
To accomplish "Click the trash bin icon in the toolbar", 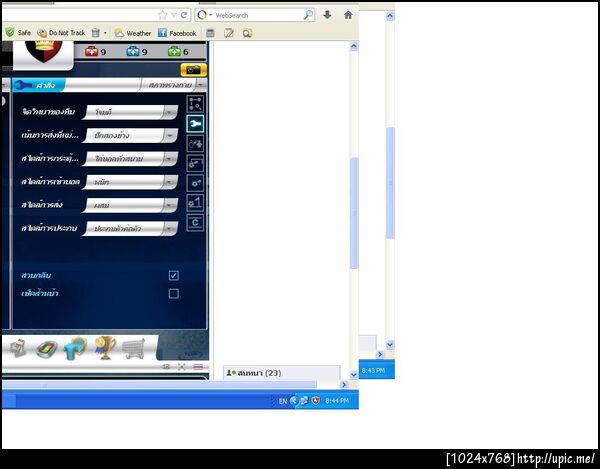I will point(96,33).
